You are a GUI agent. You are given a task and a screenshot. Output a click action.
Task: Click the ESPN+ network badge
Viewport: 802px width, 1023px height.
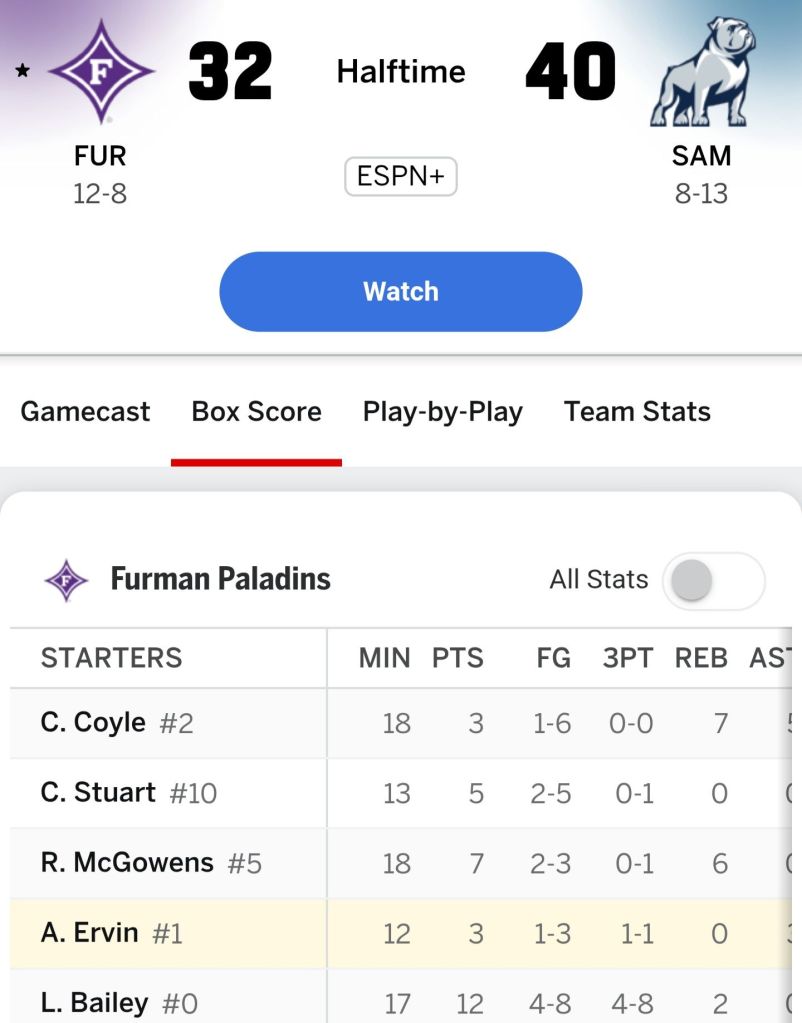pos(401,178)
